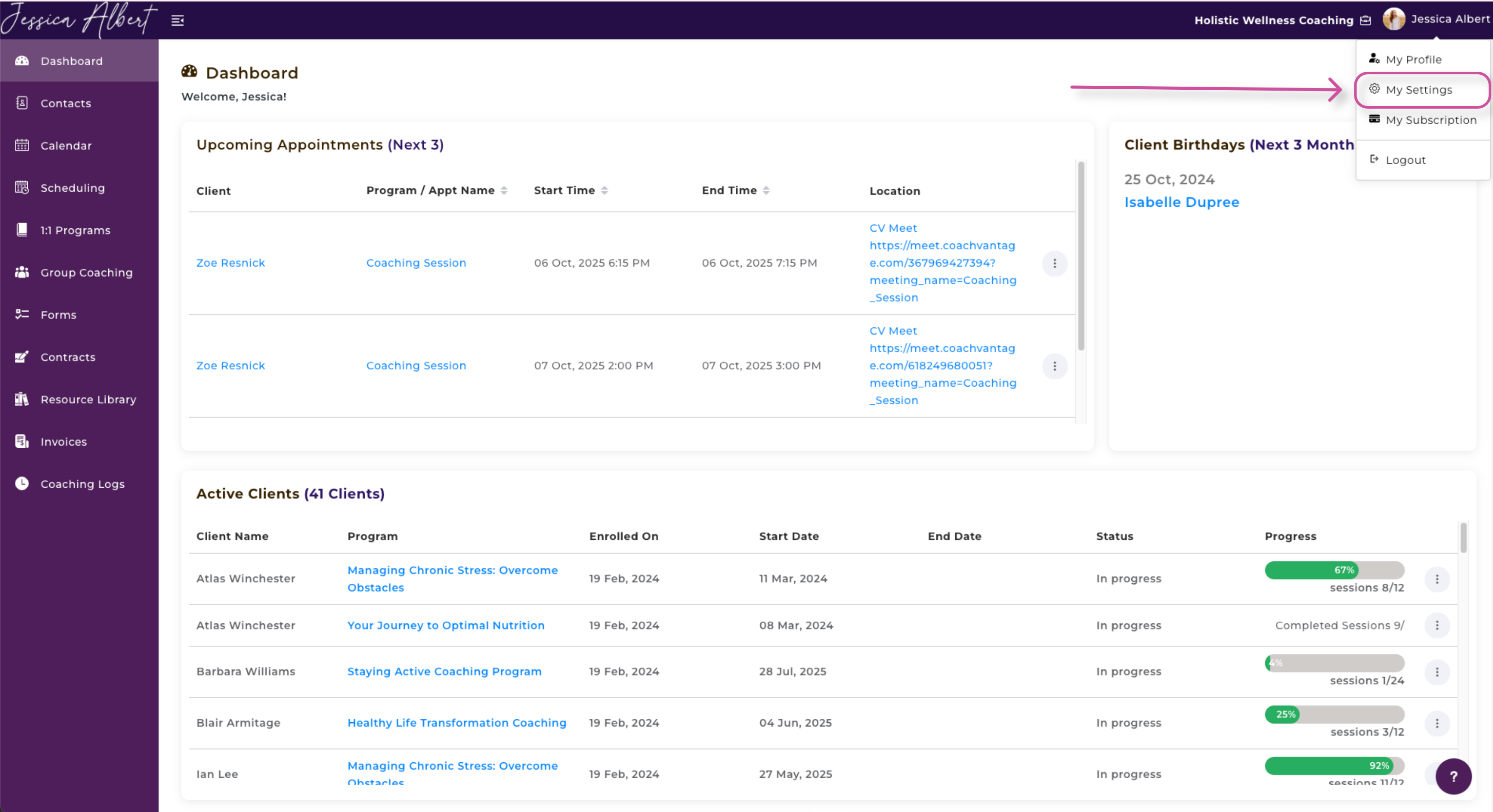Sort by Program / Appt Name
Image resolution: width=1493 pixels, height=812 pixels.
(x=504, y=190)
